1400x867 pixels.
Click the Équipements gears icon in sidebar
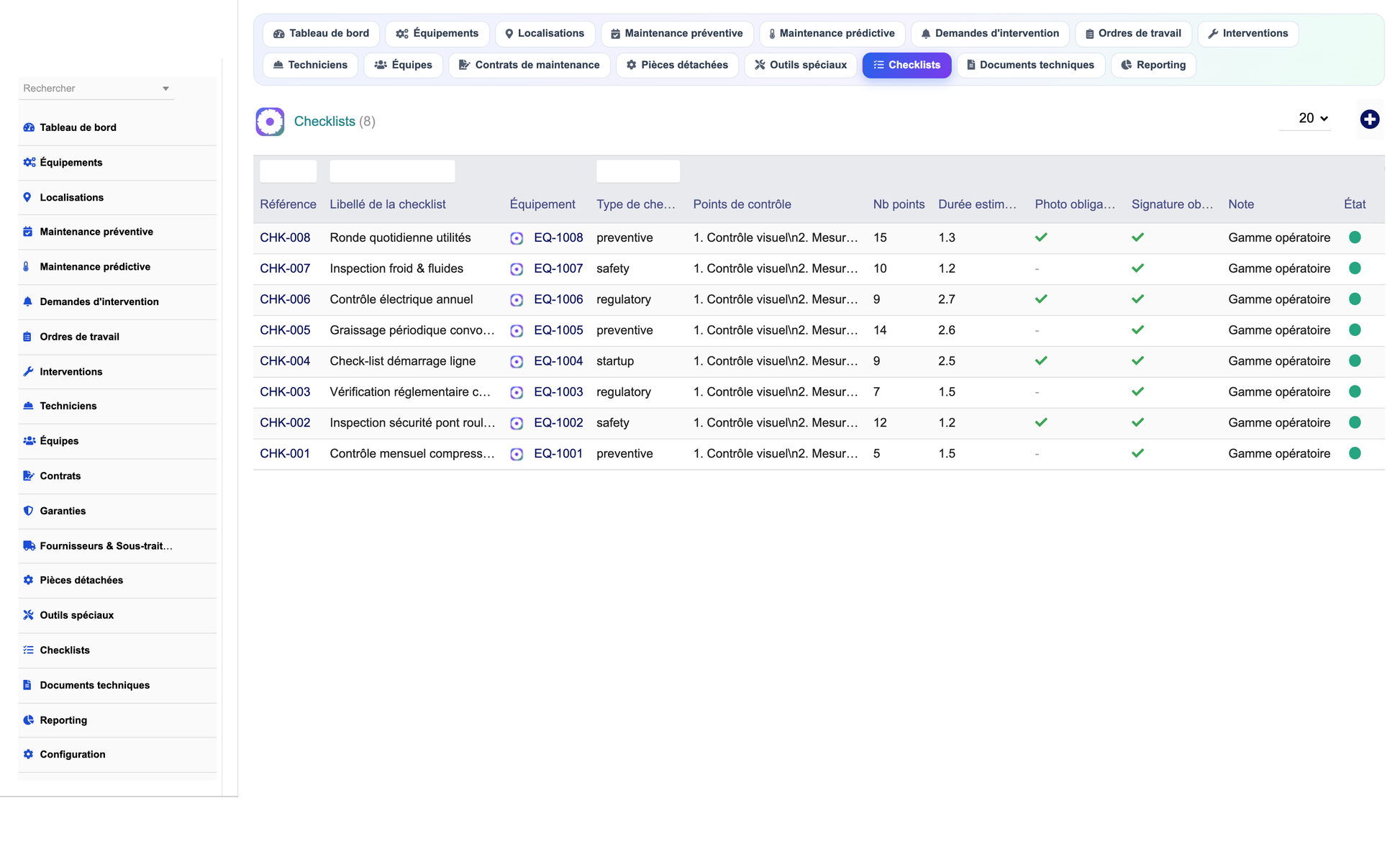click(29, 163)
